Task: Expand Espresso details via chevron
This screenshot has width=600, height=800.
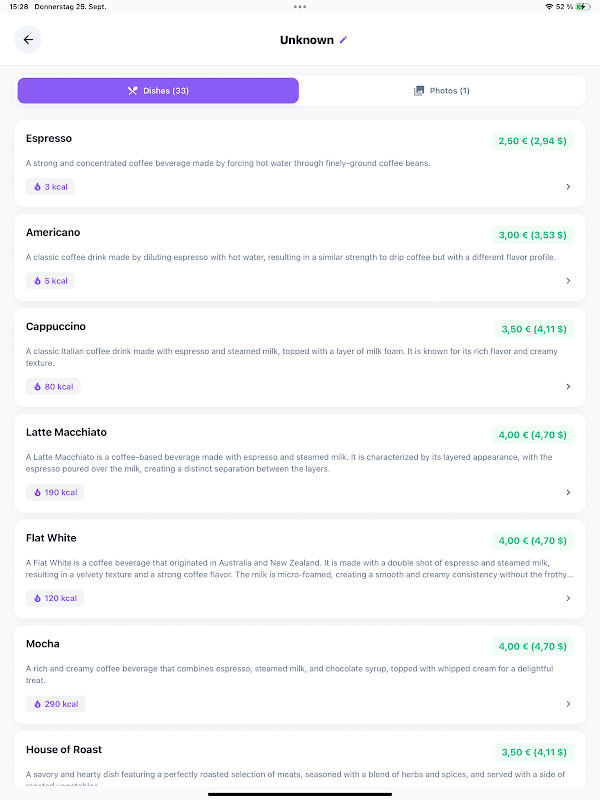Action: coord(568,187)
